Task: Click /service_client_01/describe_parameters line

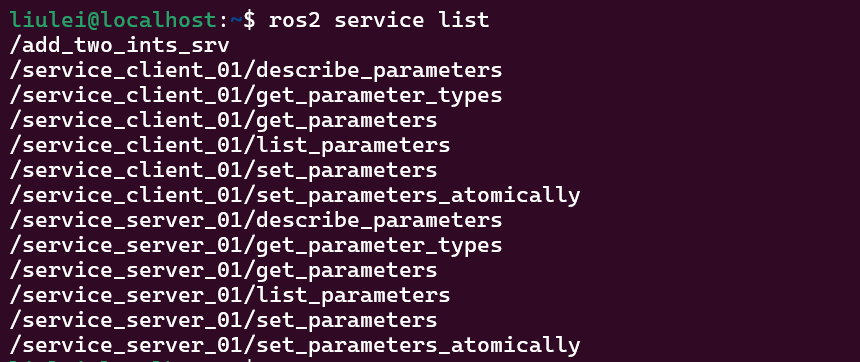Action: click(x=256, y=70)
